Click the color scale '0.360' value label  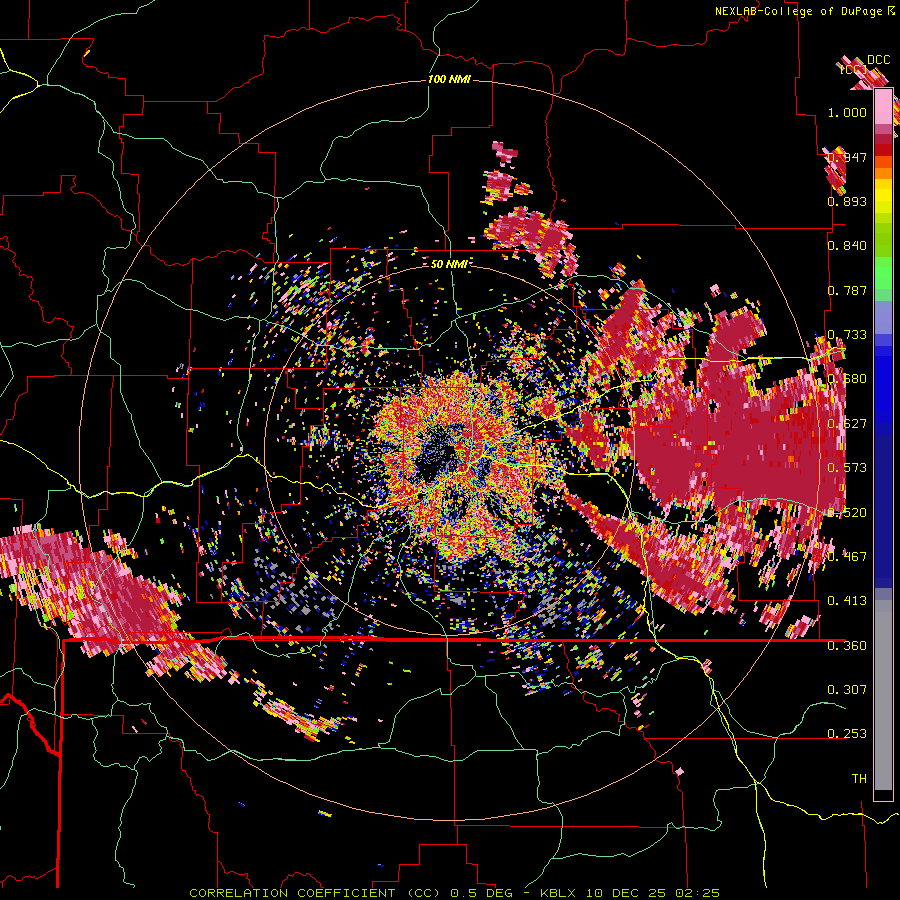847,645
